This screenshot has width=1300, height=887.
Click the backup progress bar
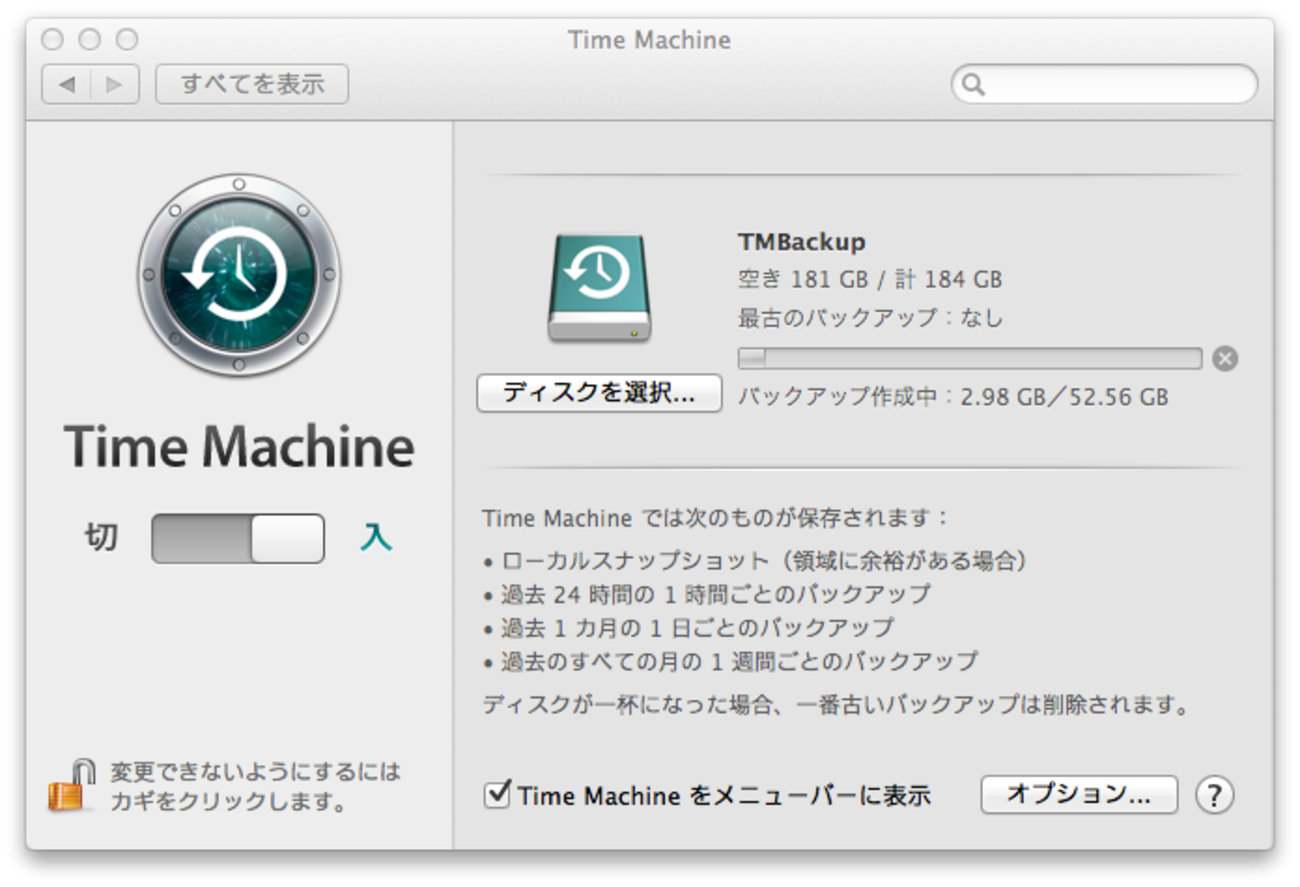[969, 359]
